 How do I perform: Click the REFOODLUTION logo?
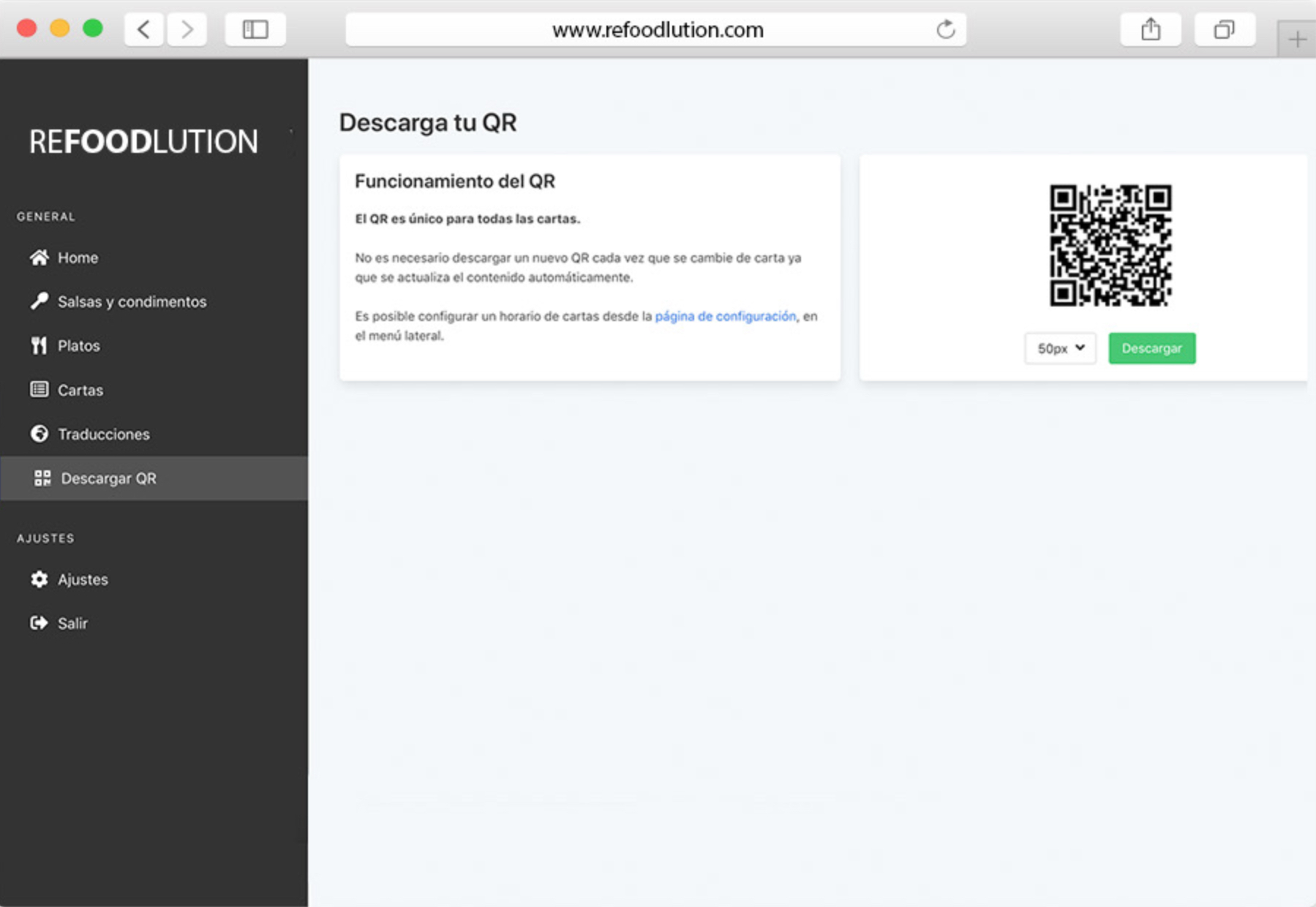pyautogui.click(x=143, y=141)
